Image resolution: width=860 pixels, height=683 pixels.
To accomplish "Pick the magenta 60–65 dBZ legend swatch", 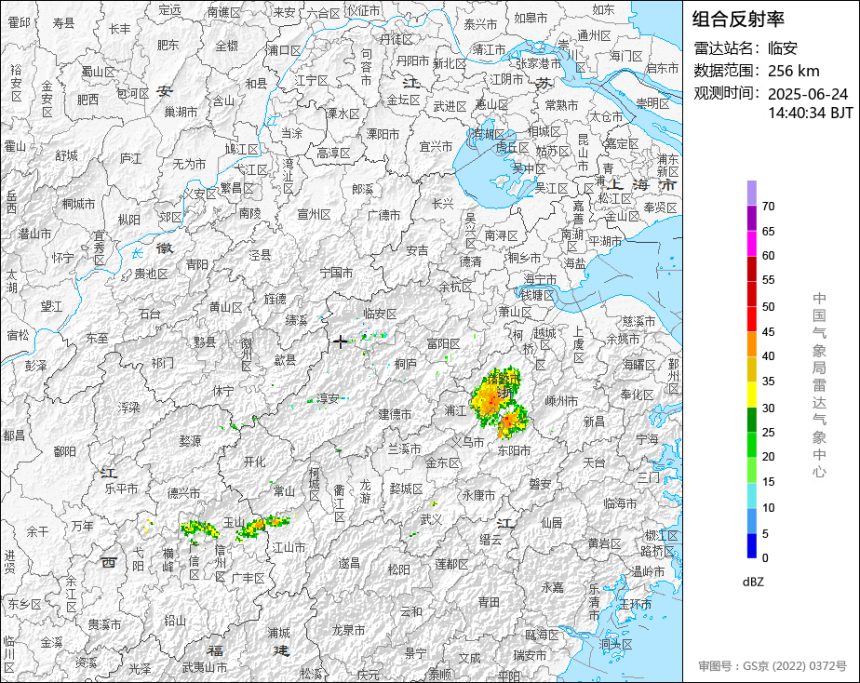I will click(x=751, y=243).
